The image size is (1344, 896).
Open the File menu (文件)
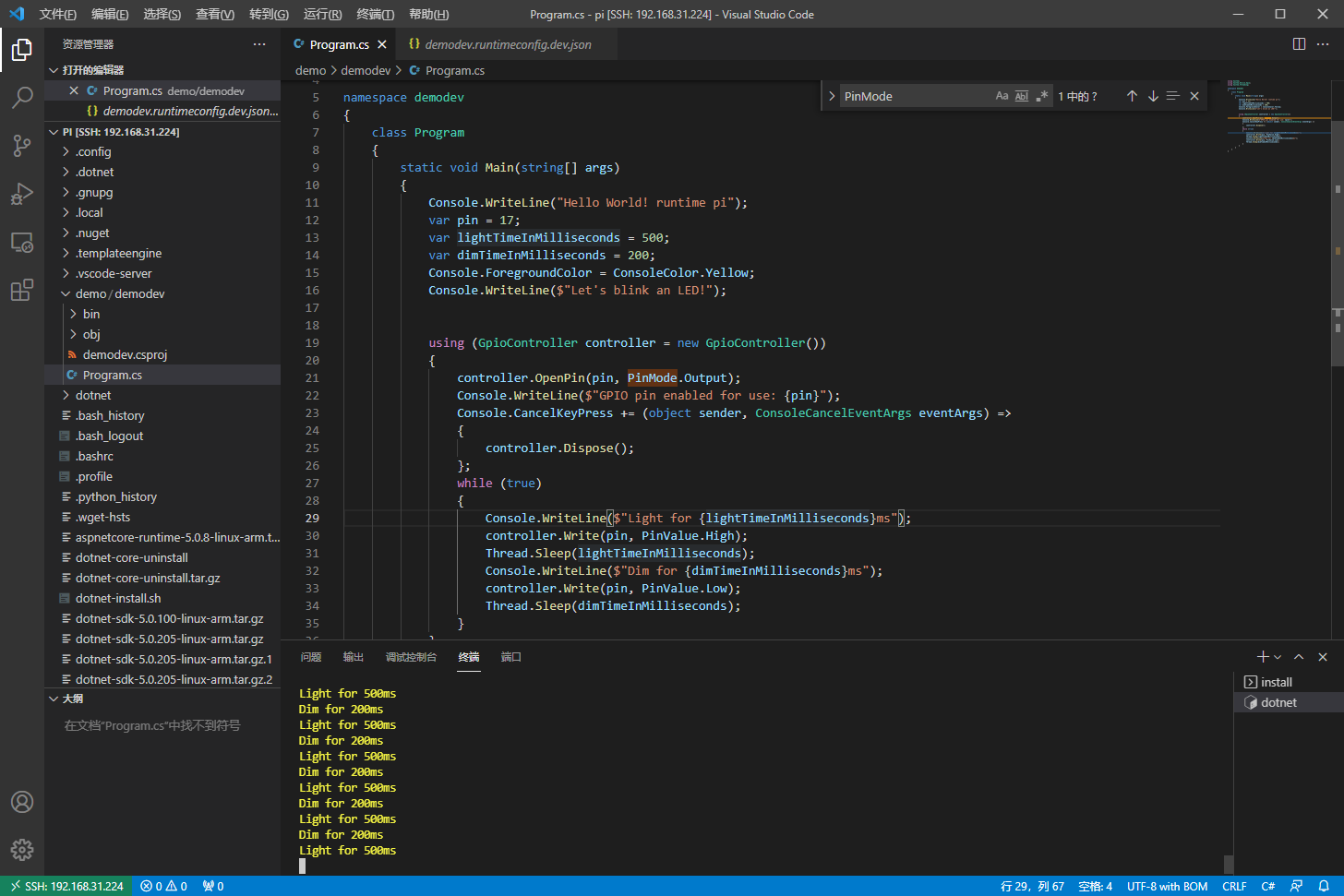[x=57, y=14]
